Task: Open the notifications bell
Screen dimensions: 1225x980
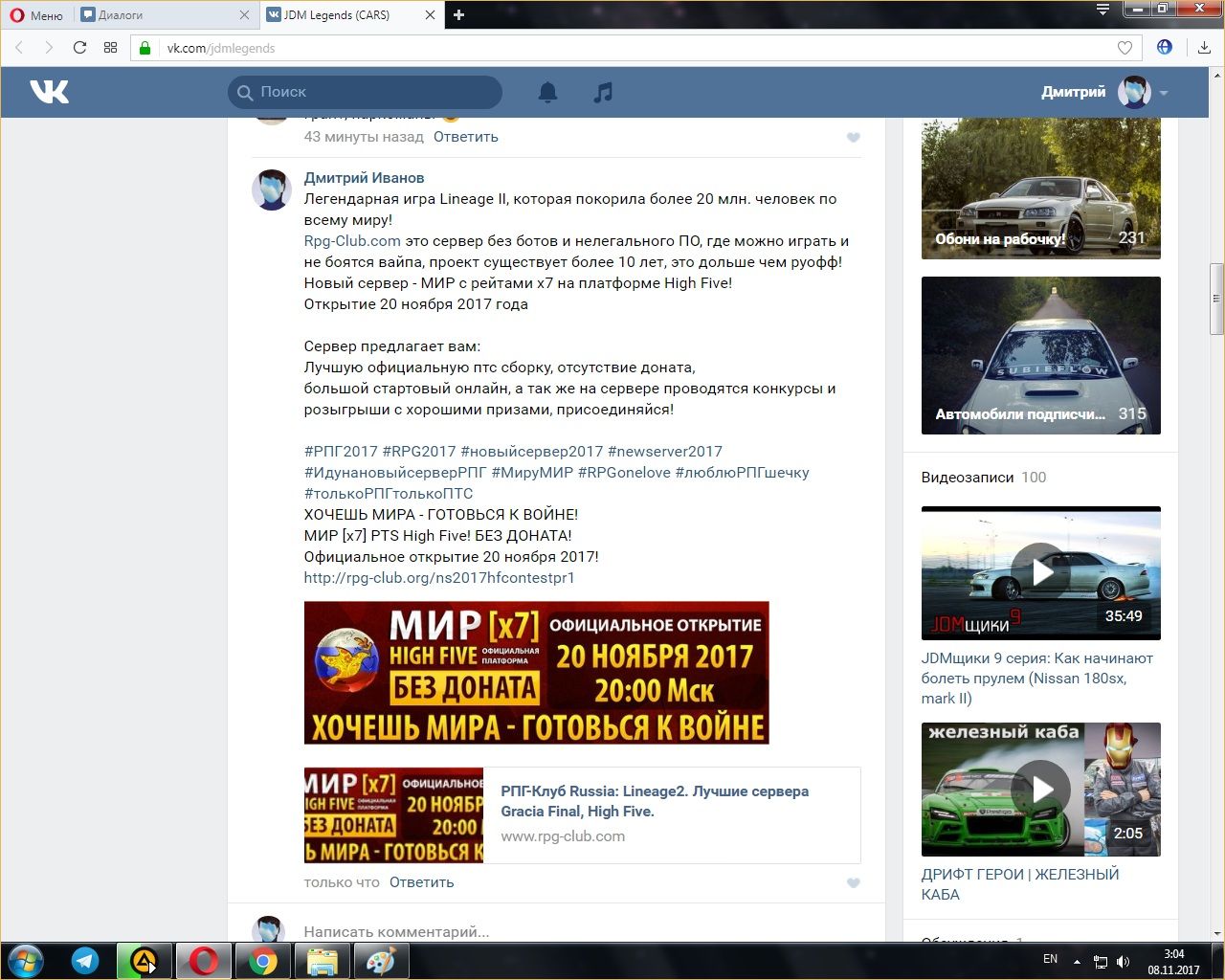Action: (547, 92)
